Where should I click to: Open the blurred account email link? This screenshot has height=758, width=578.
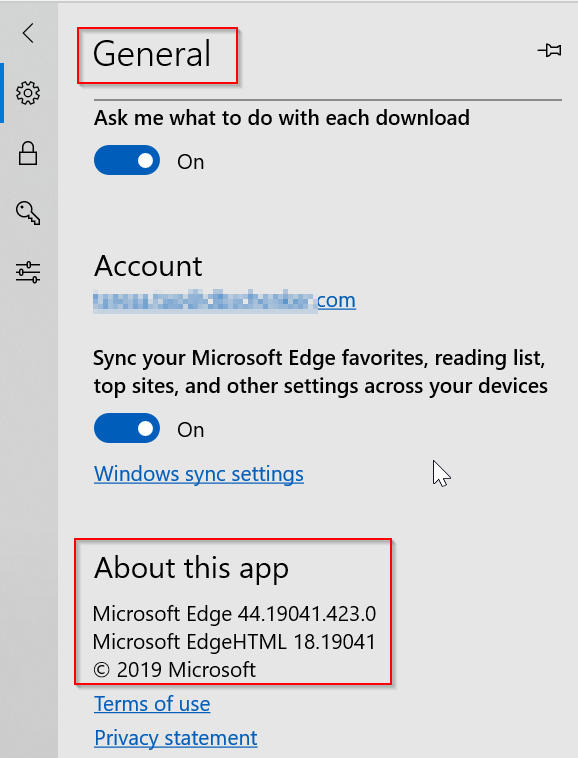(x=225, y=301)
